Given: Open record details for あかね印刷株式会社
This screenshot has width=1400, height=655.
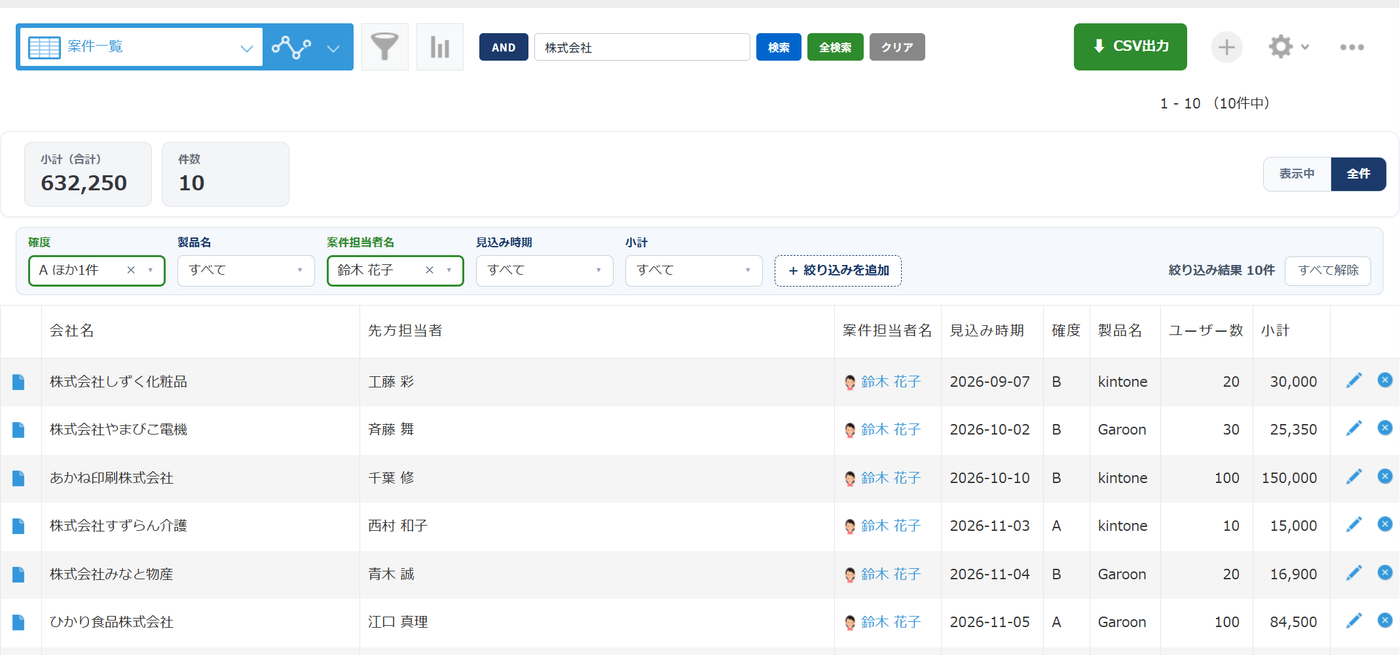Looking at the screenshot, I should click(x=18, y=478).
